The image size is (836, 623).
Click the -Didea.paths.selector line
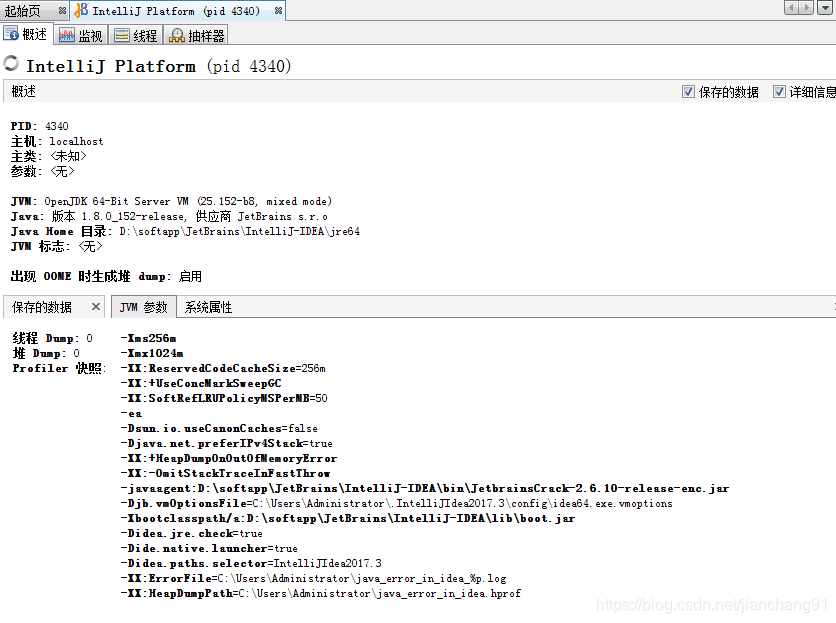251,563
